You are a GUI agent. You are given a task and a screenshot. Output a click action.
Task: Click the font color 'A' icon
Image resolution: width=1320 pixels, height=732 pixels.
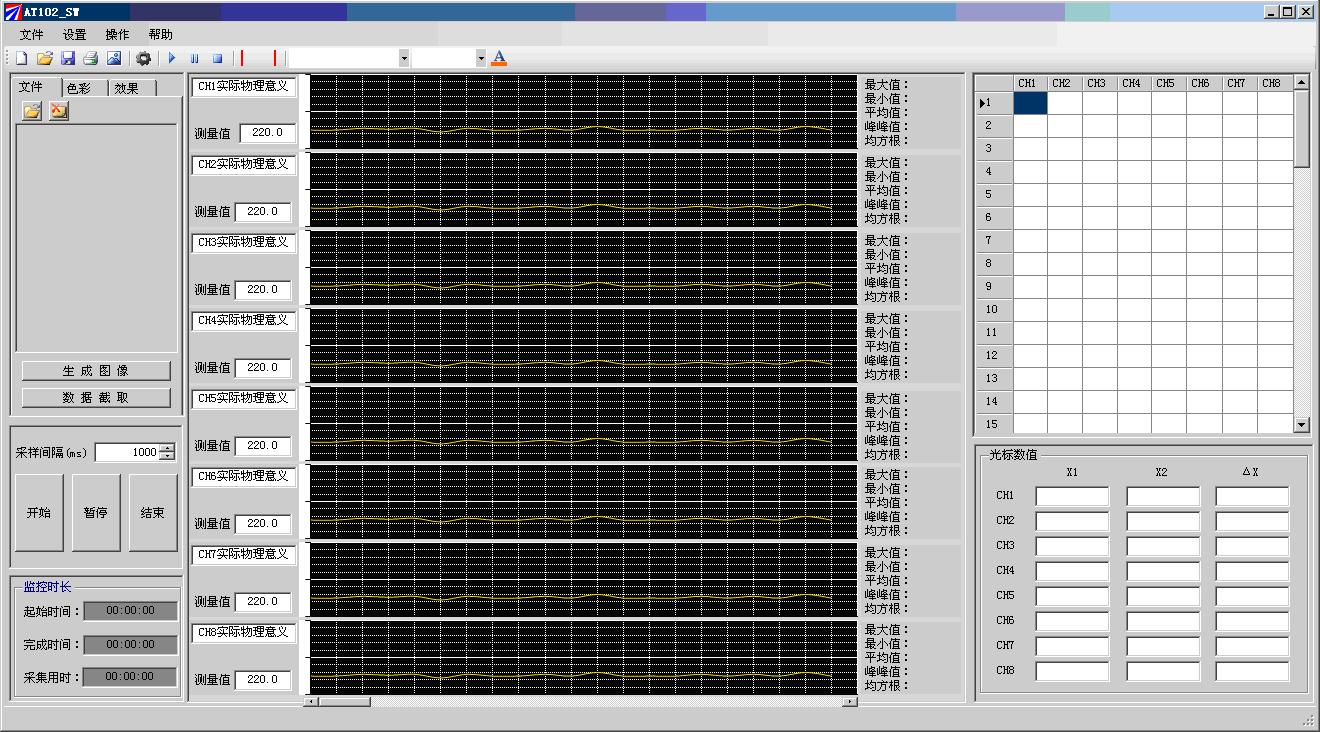tap(499, 59)
